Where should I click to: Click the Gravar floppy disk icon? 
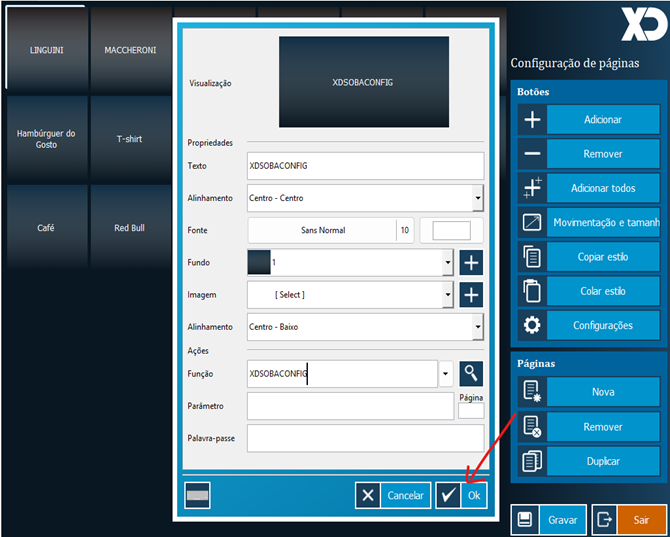point(525,520)
